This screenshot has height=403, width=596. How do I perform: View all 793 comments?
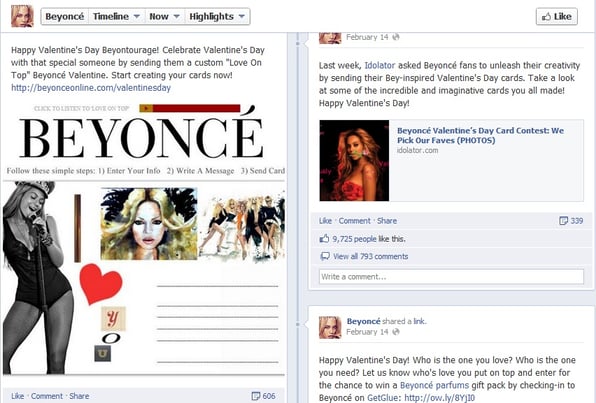(x=371, y=257)
